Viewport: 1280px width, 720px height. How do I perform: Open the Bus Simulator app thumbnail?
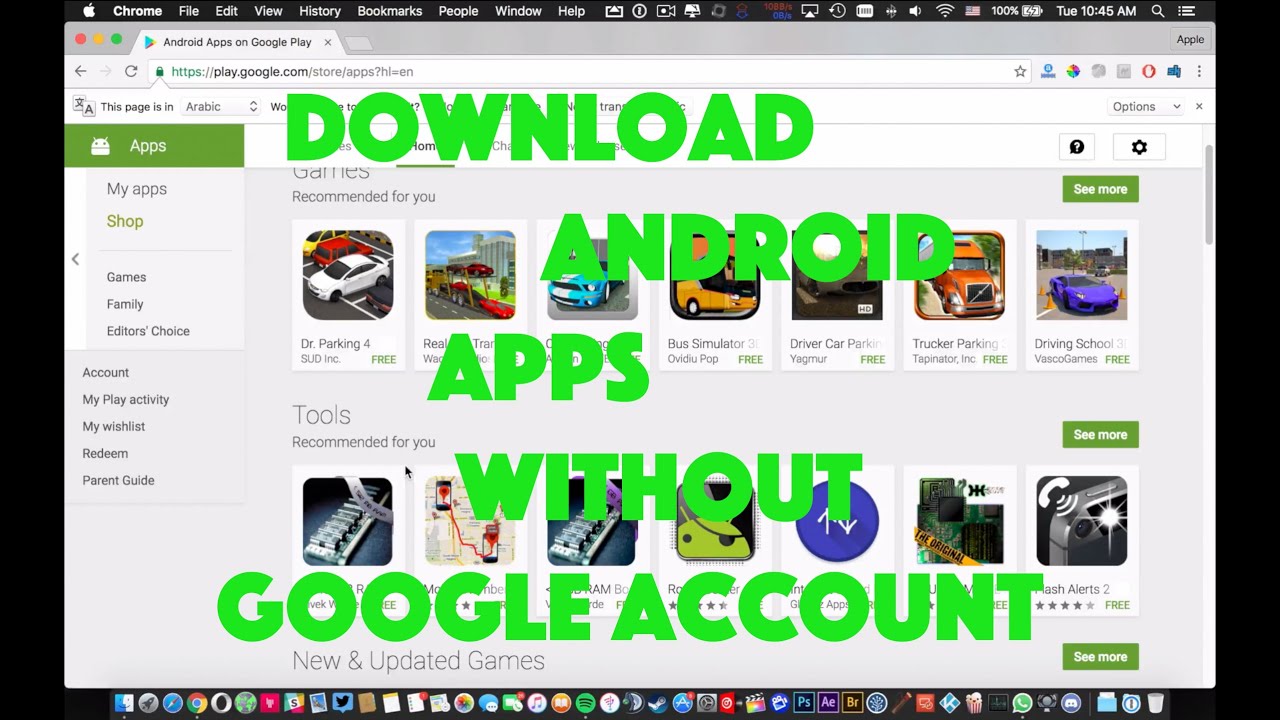(x=715, y=275)
